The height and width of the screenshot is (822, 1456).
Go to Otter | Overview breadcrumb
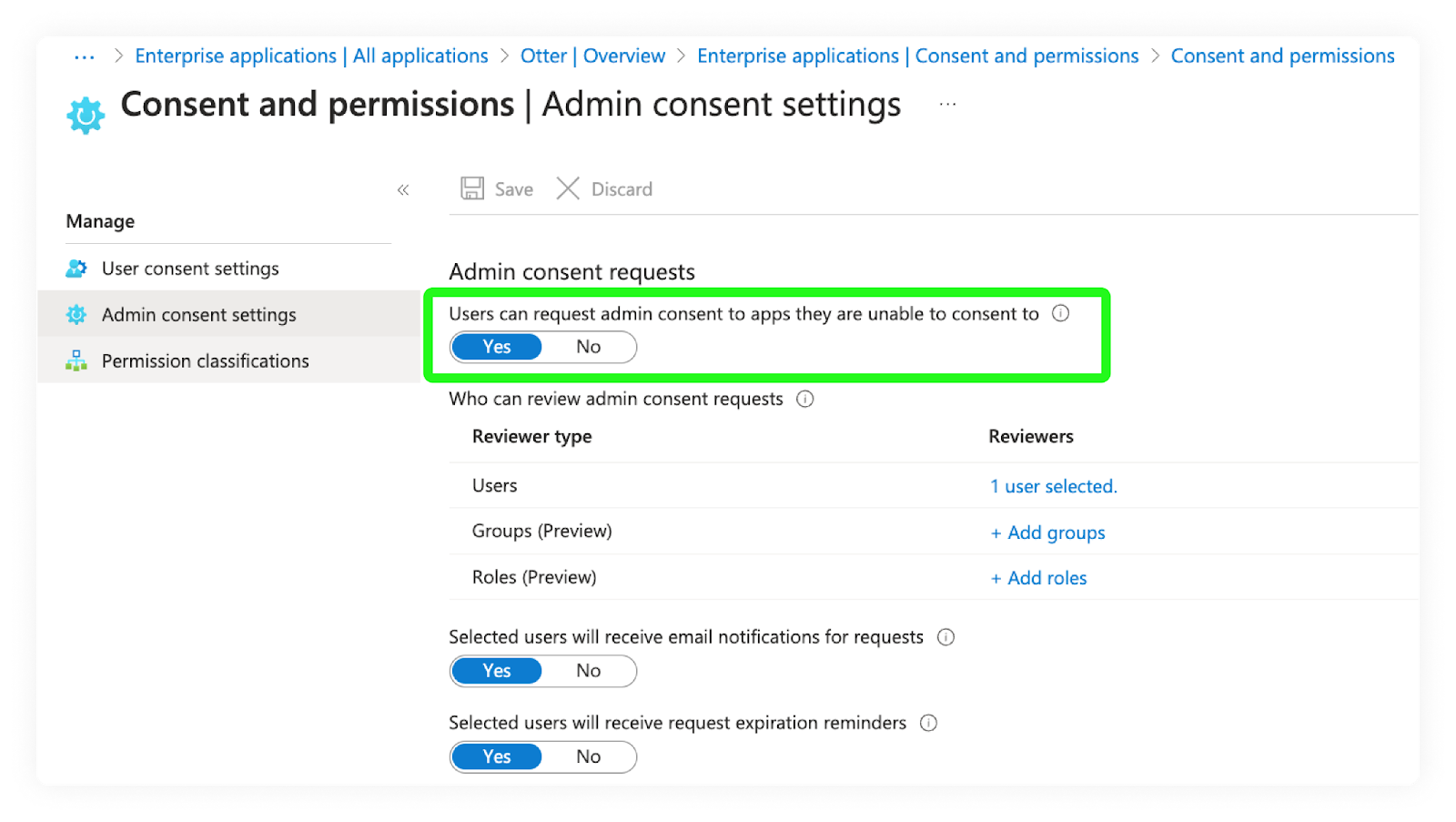(x=592, y=56)
